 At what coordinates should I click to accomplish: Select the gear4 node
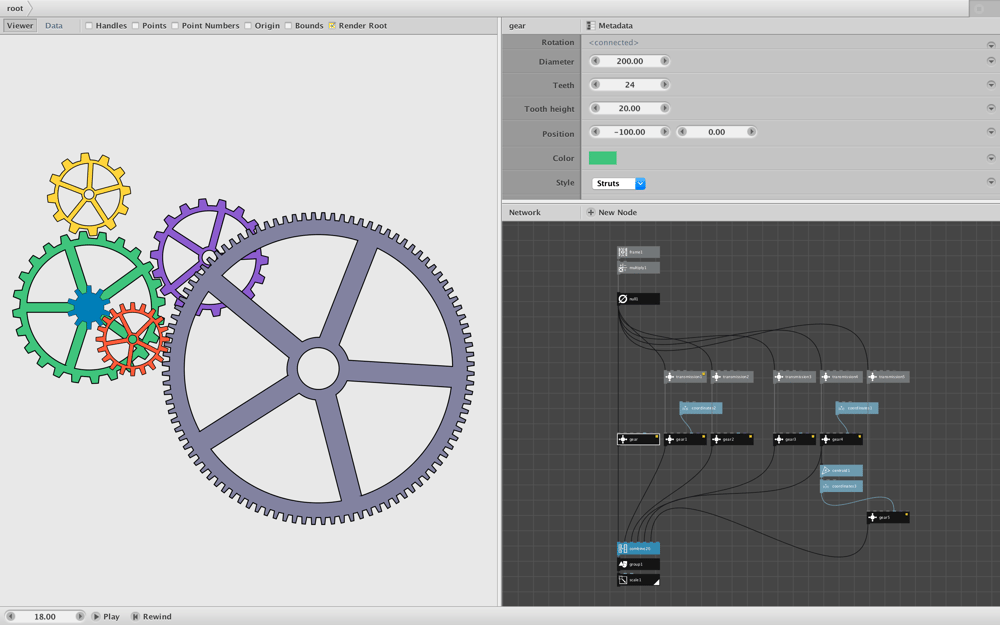842,439
